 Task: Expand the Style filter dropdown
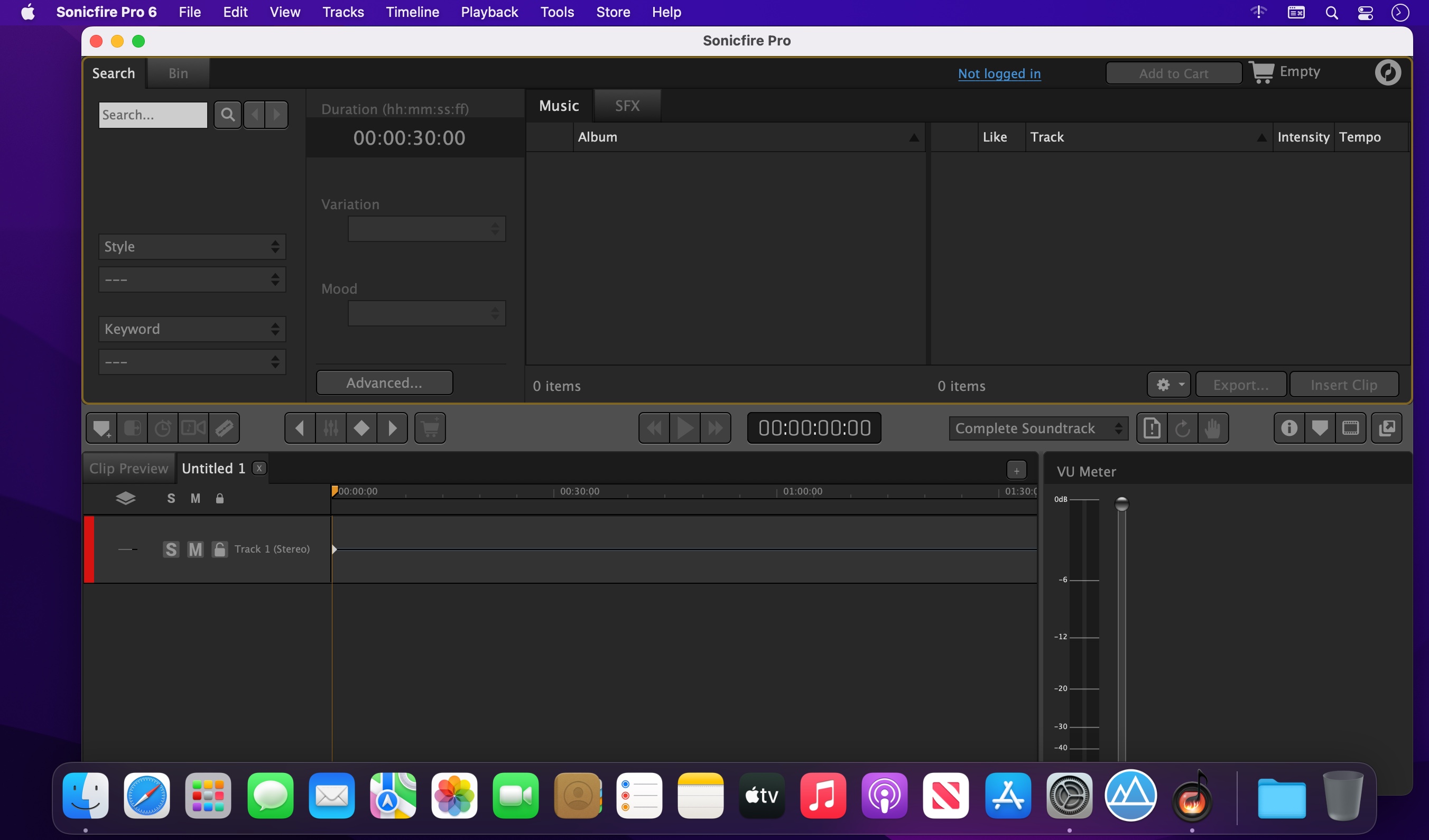coord(191,246)
